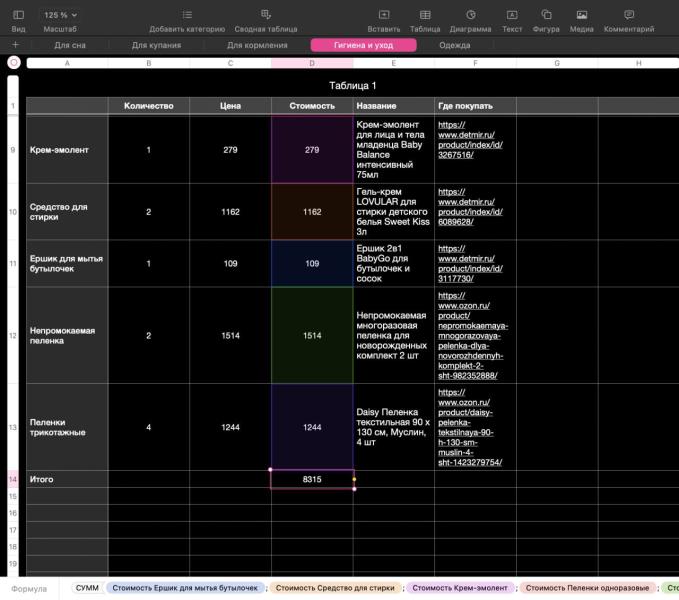Screen dimensions: 679x600
Task: Select quantity cell 4 for Пеленки трикотажные
Action: point(149,427)
